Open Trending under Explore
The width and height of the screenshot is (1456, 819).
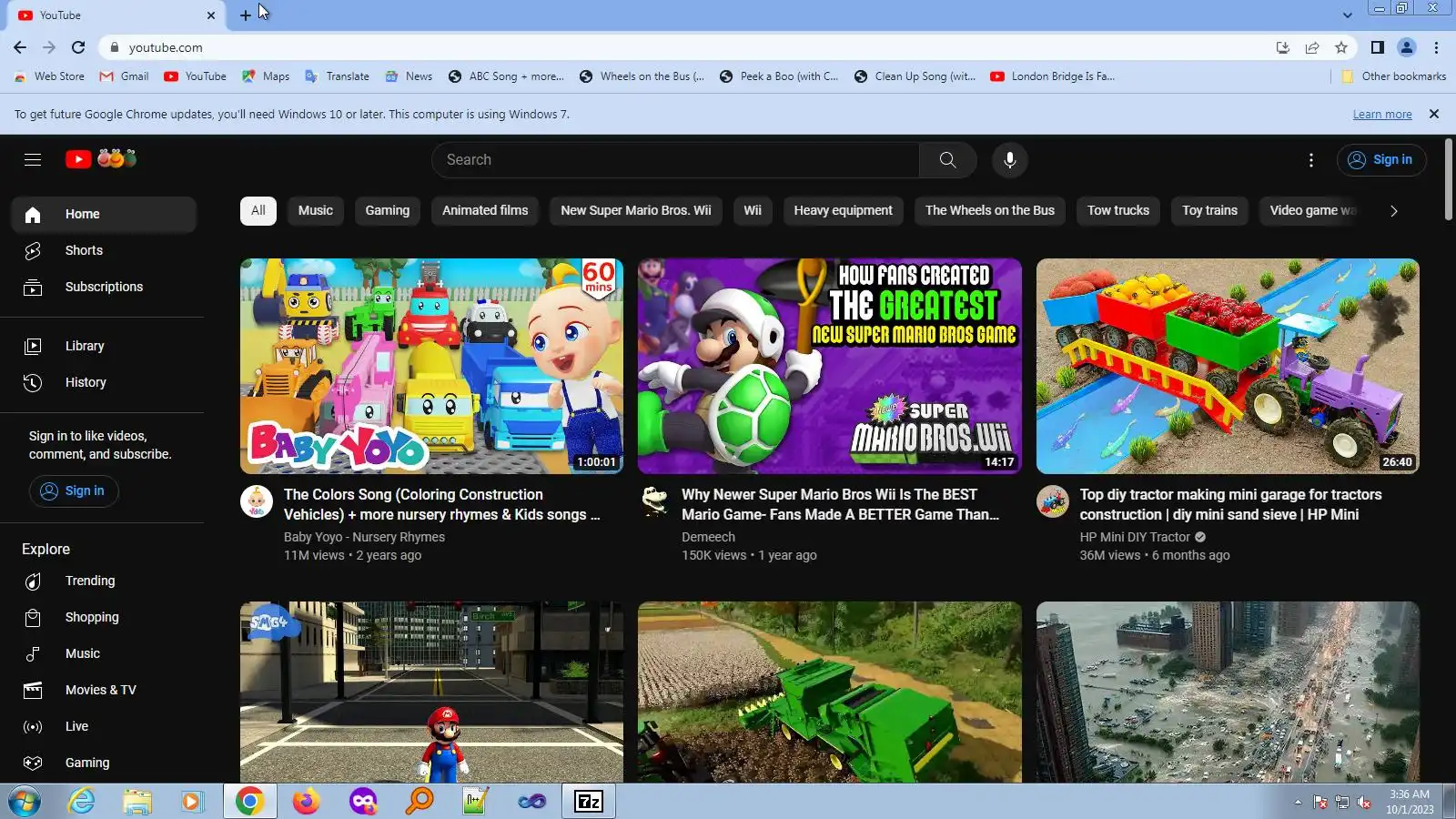click(x=104, y=581)
